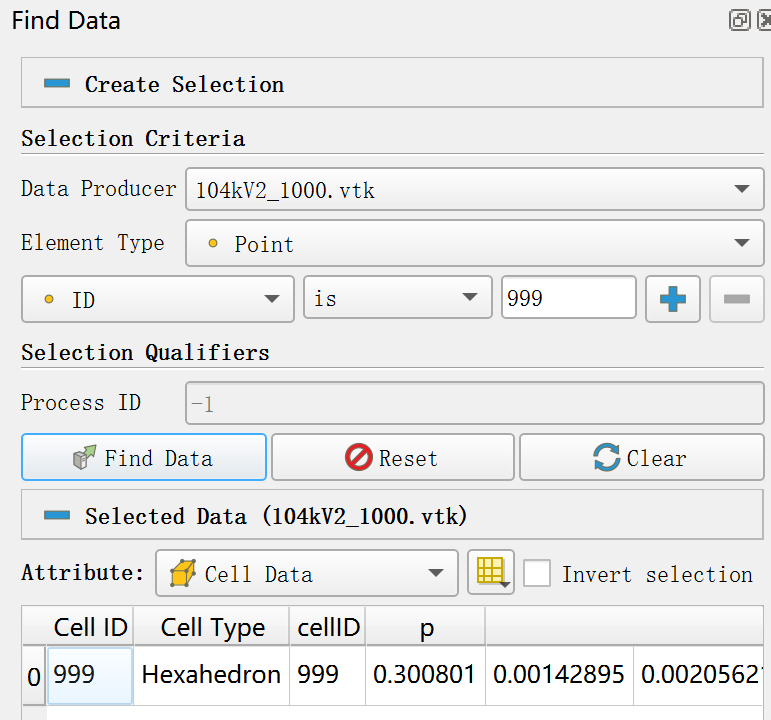Screen dimensions: 771x720
Task: Click the value field containing 999
Action: click(567, 298)
